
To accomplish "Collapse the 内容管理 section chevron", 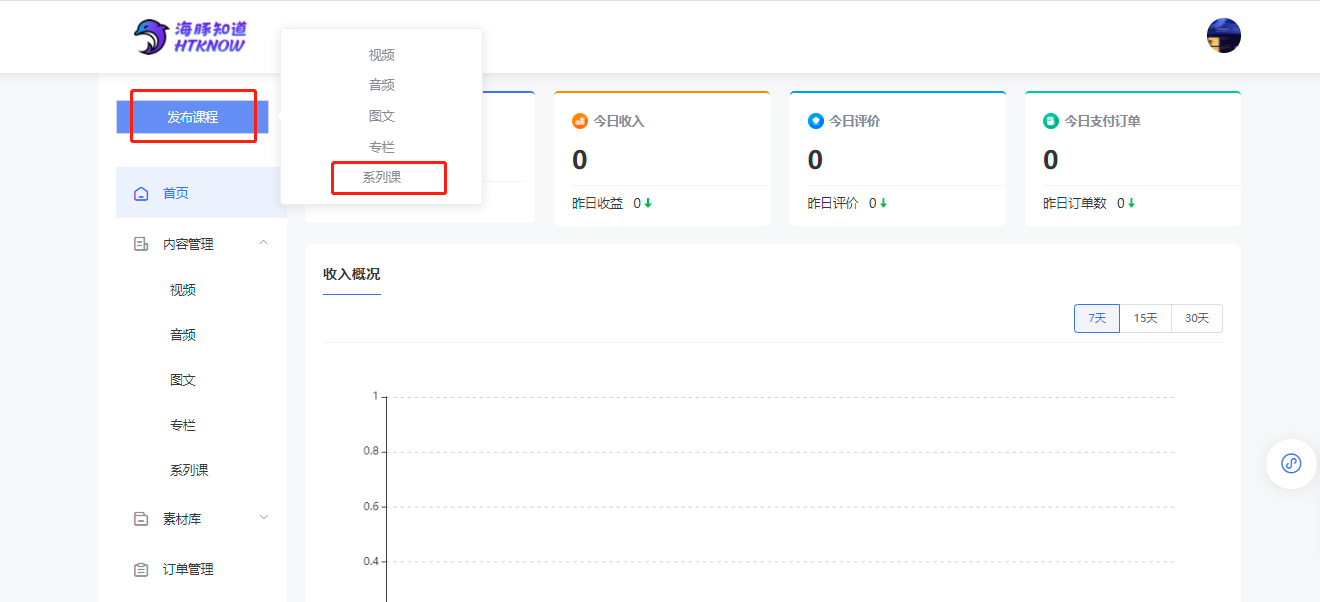I will pos(264,242).
